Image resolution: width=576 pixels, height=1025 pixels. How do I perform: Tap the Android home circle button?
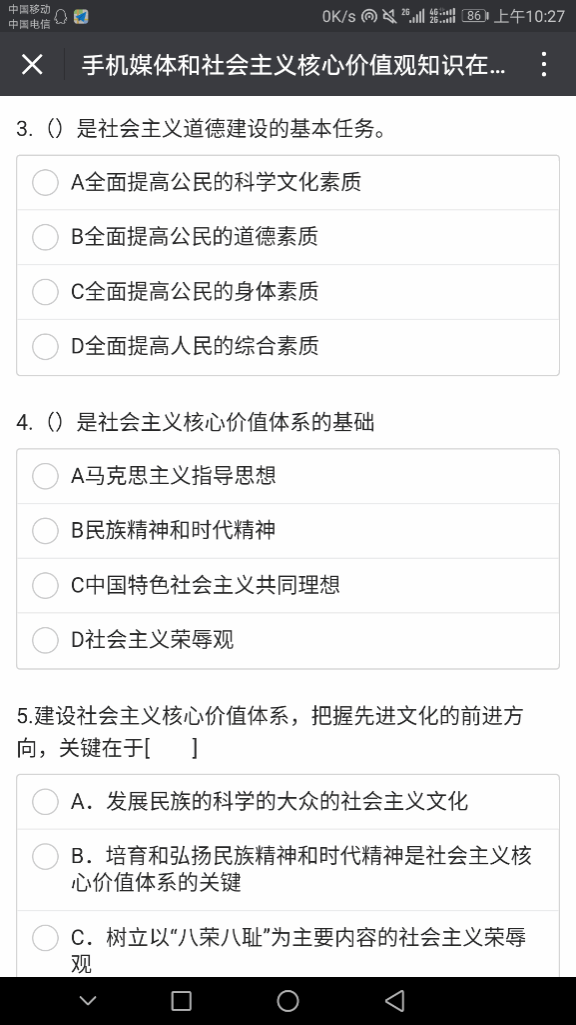point(288,1001)
